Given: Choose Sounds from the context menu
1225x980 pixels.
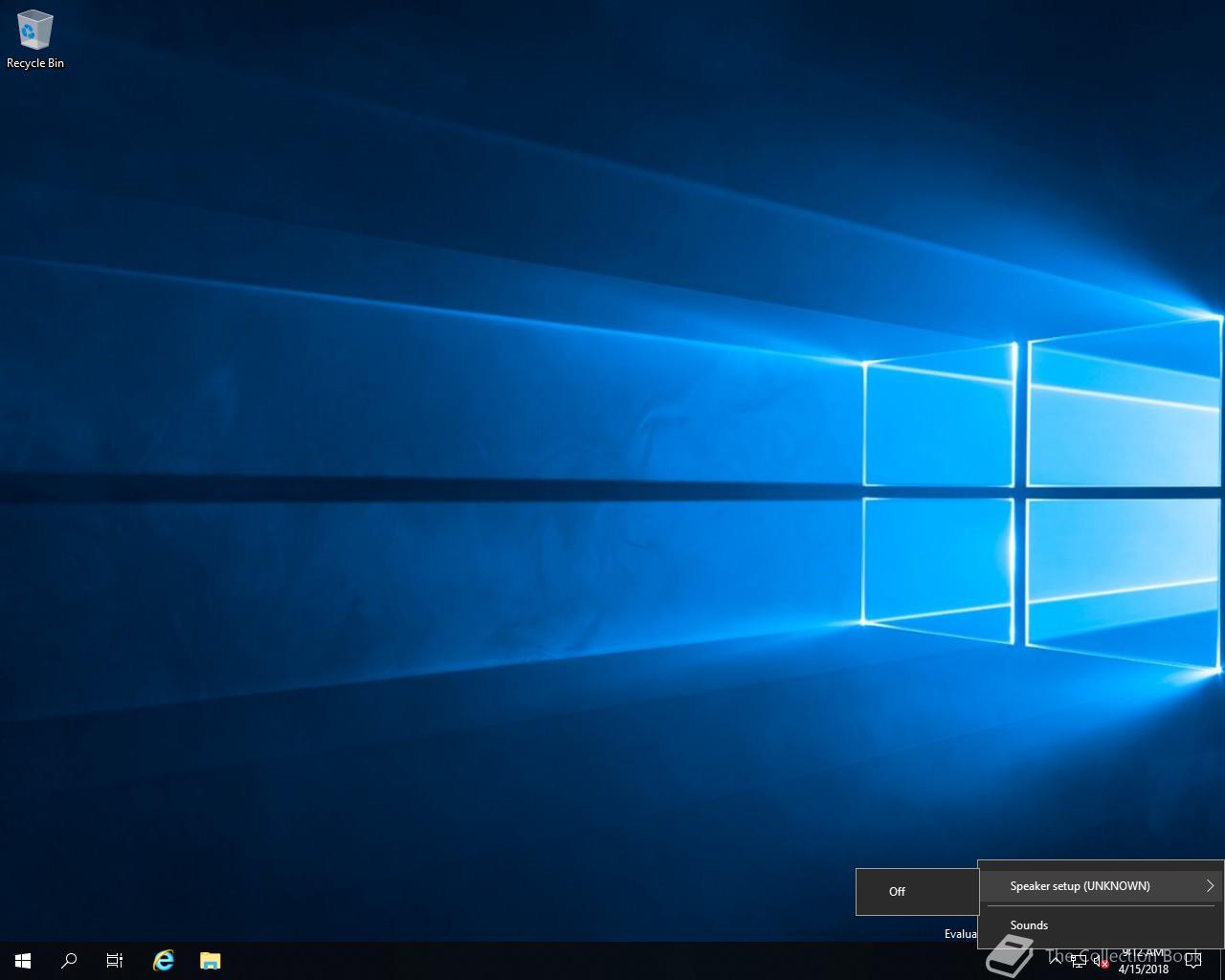Looking at the screenshot, I should tap(1101, 925).
